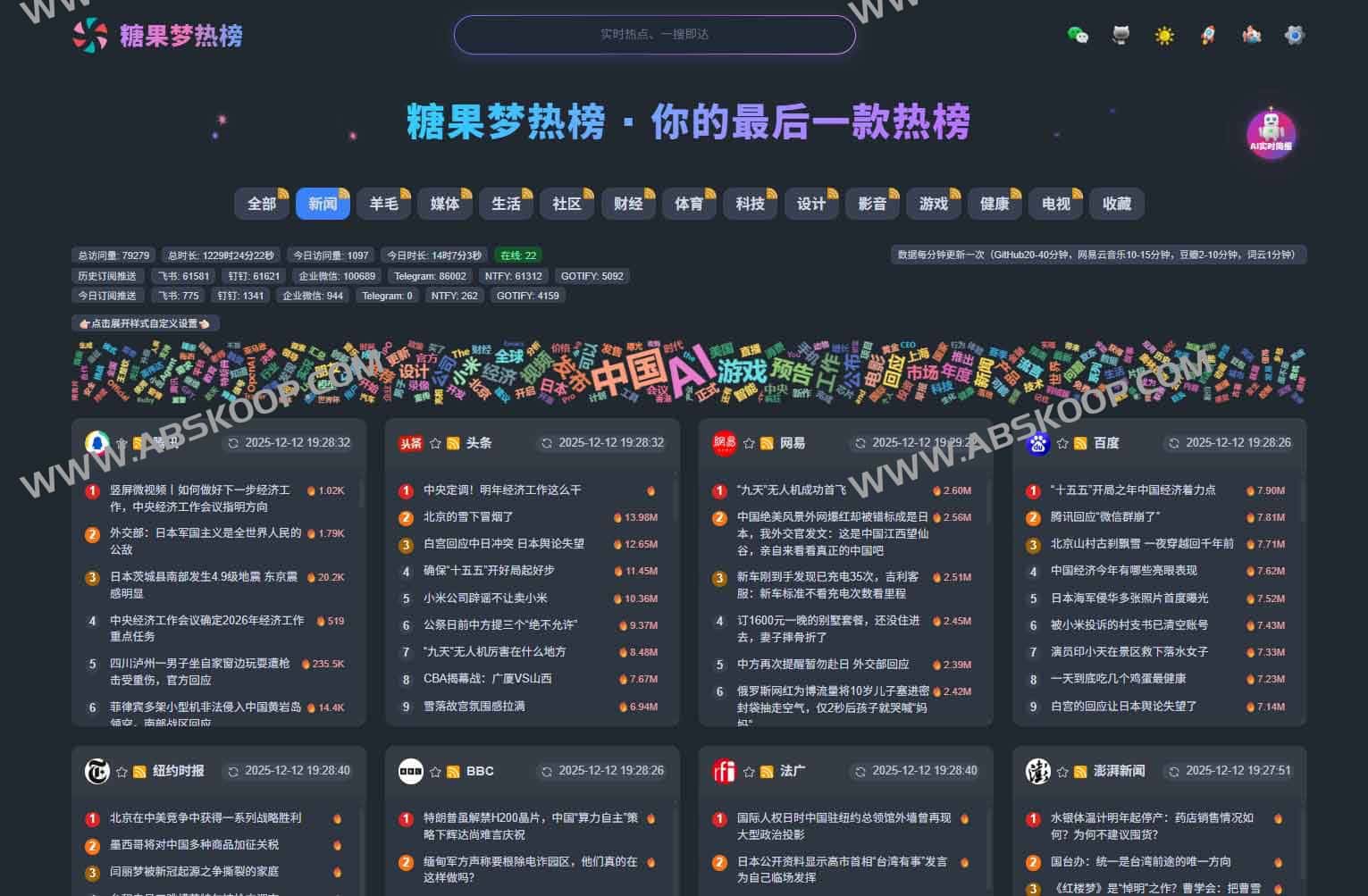
Task: Open the headline 腾讯回应微信群崩了
Action: click(x=1104, y=516)
